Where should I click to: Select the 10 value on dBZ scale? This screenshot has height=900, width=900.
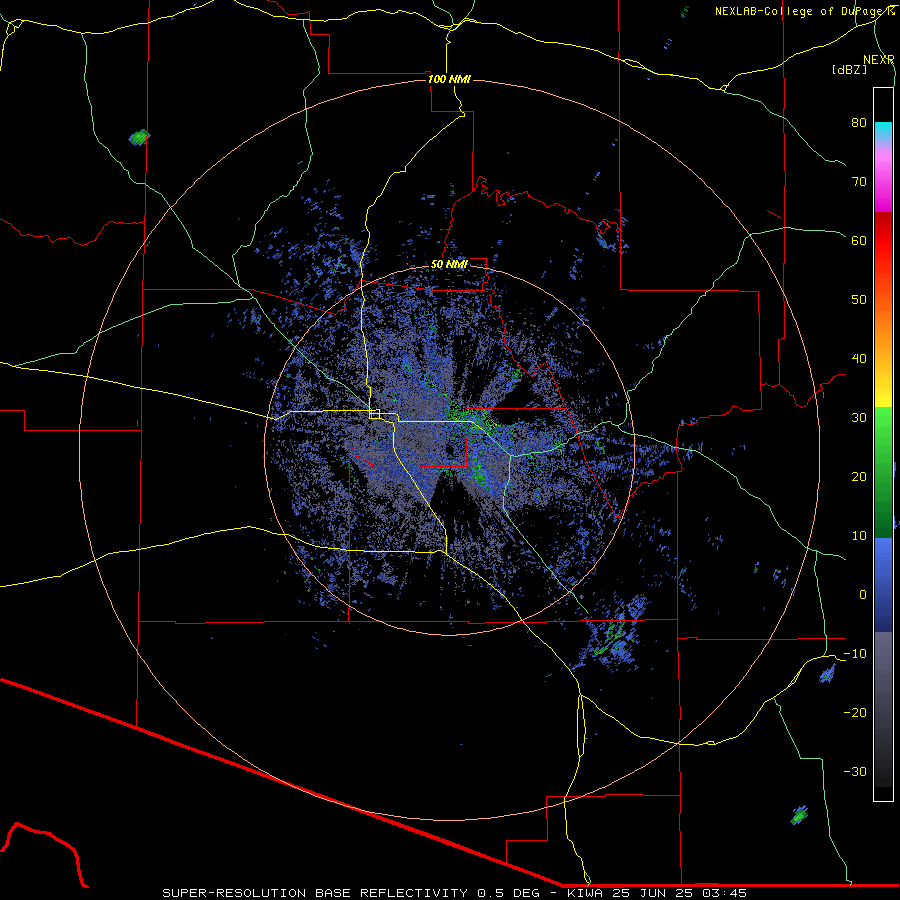(859, 537)
